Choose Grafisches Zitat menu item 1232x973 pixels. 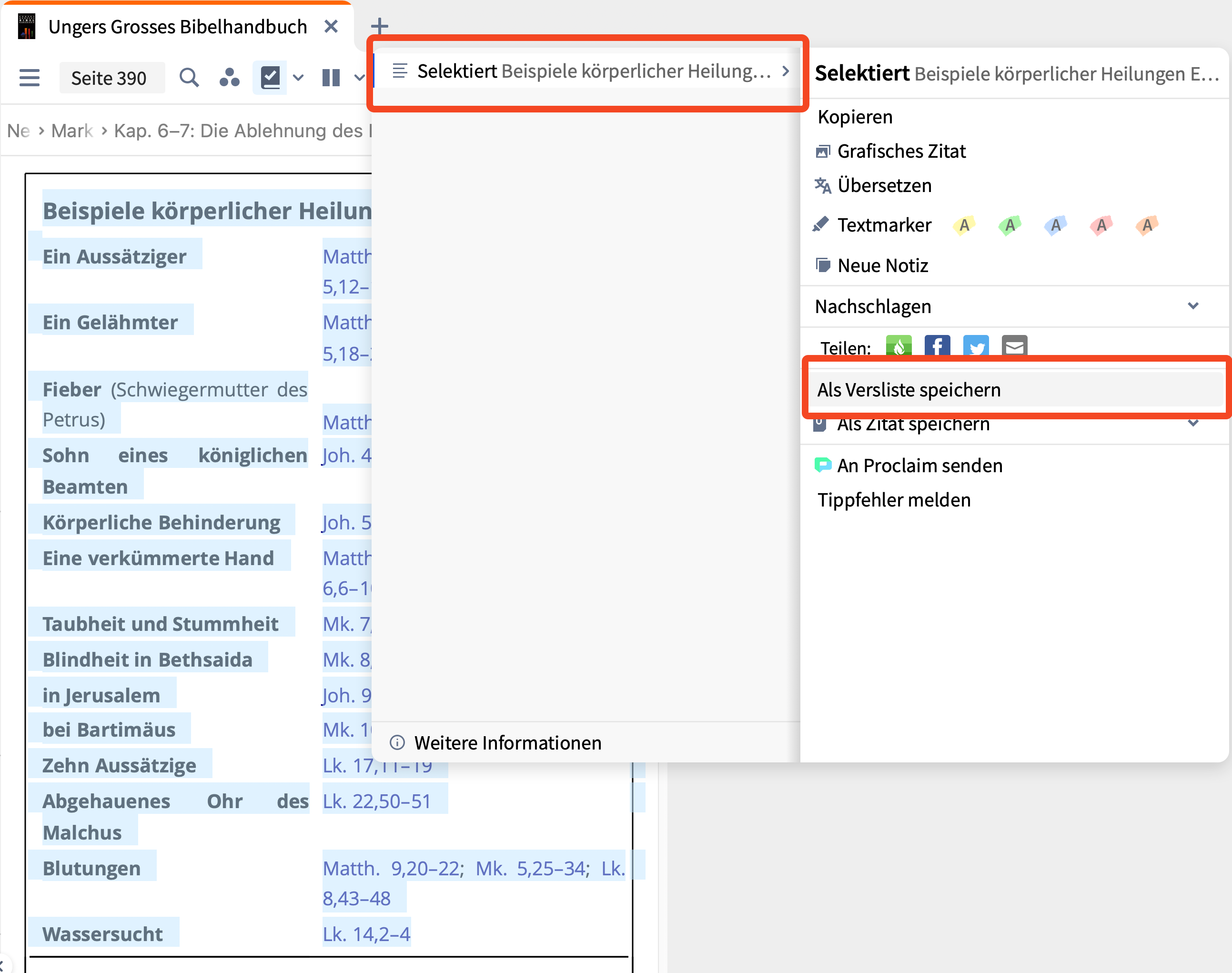[x=902, y=151]
